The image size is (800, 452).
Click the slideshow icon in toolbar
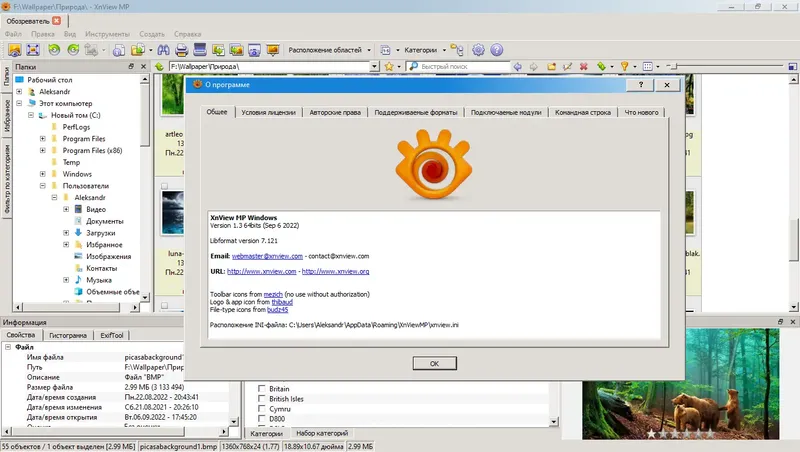coord(273,50)
